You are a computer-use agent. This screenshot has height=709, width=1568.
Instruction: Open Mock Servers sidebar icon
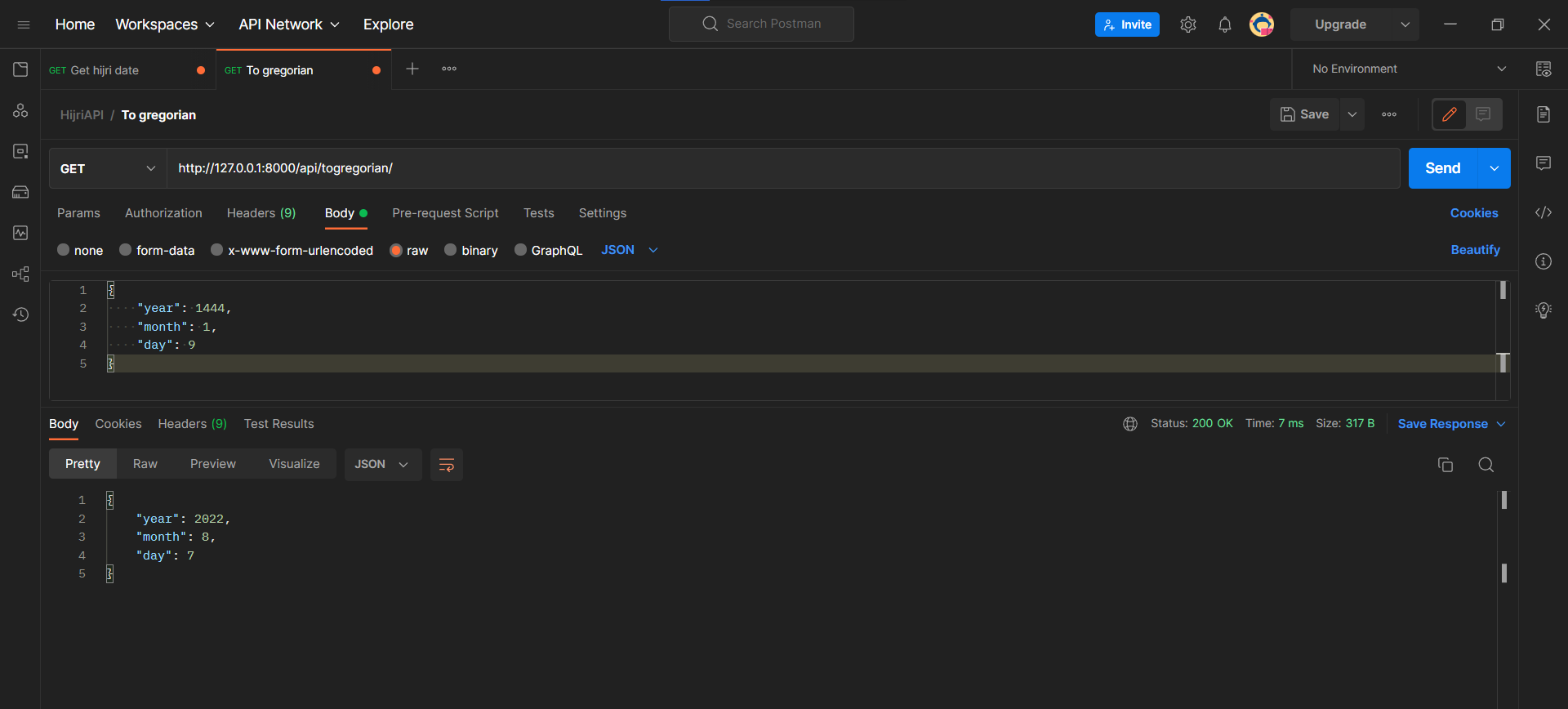20,192
